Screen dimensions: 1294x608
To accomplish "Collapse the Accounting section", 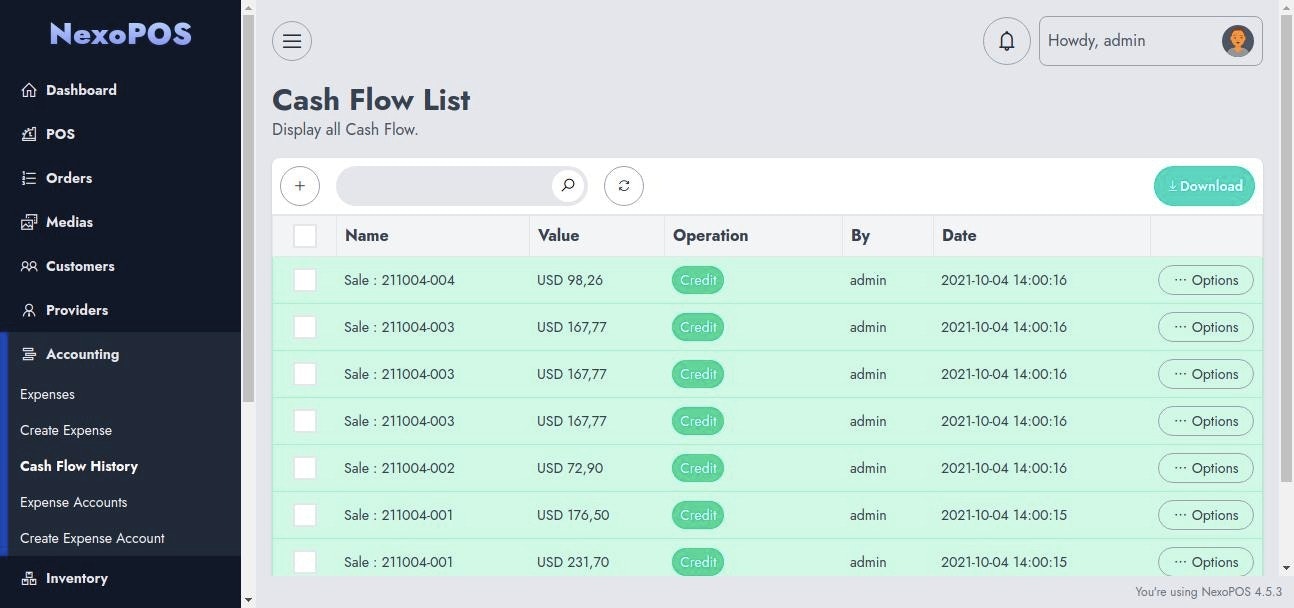I will (82, 354).
